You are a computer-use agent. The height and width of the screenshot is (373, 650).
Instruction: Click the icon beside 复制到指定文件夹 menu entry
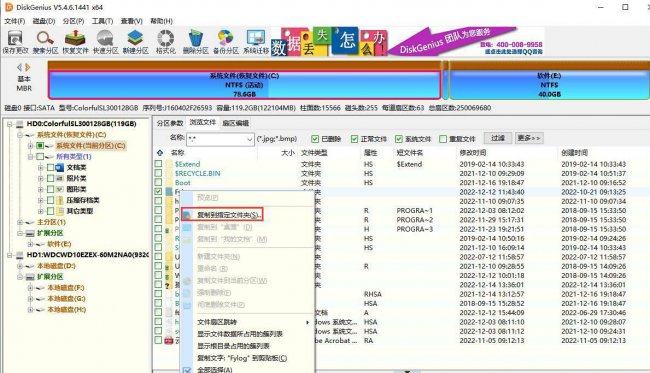click(x=187, y=215)
